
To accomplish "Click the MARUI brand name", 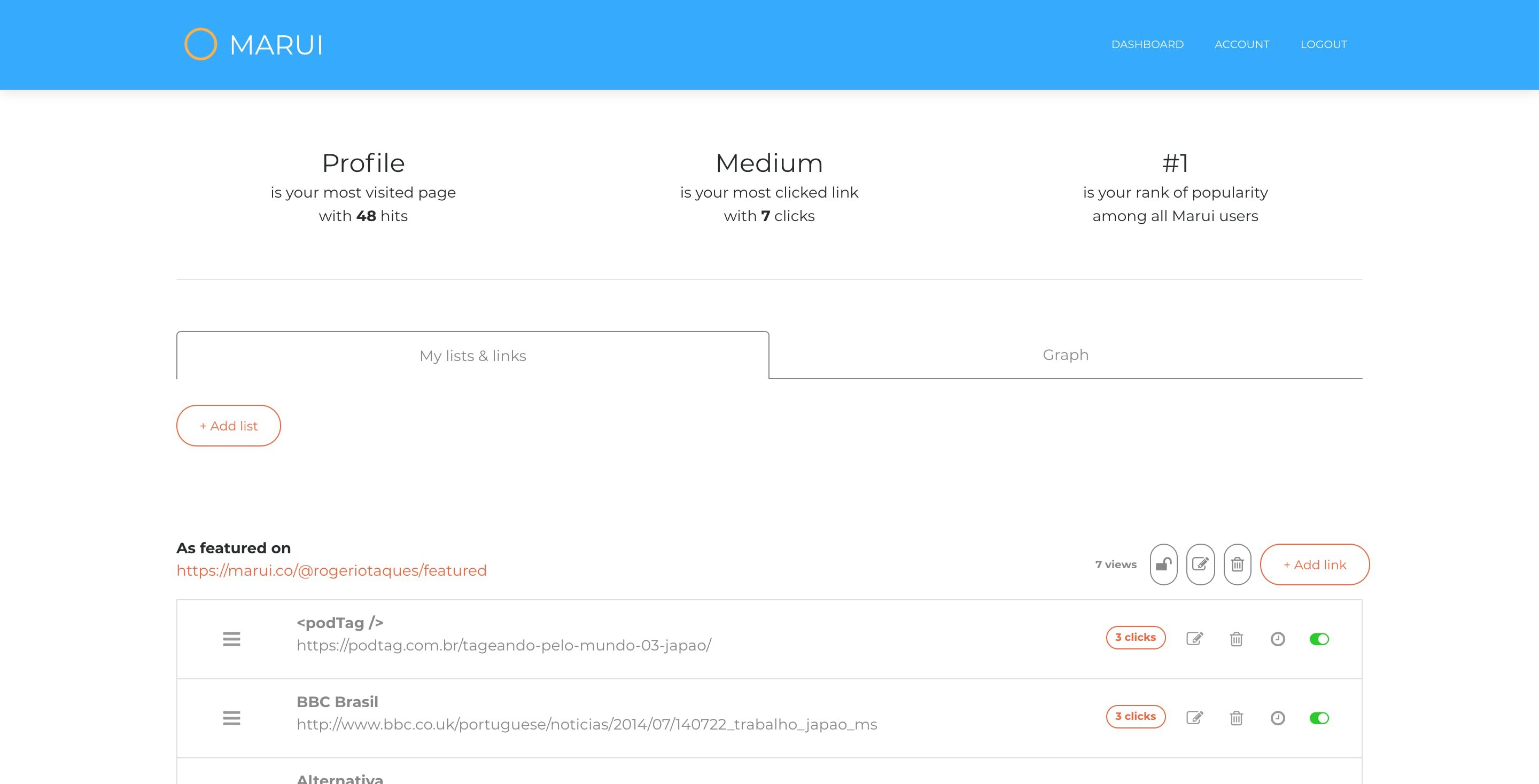I will [276, 45].
